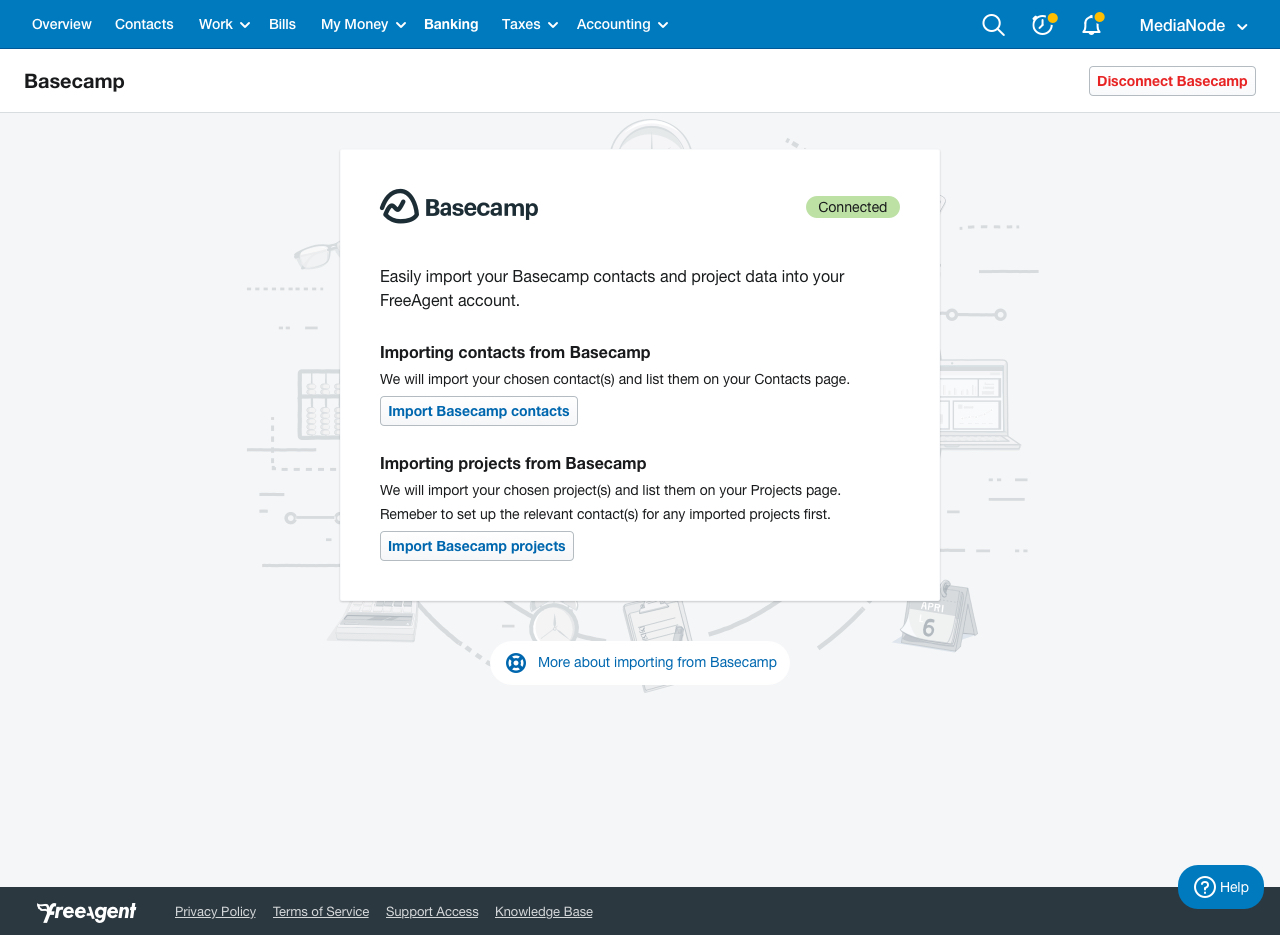Viewport: 1280px width, 935px height.
Task: Expand the Work dropdown menu
Action: 222,24
